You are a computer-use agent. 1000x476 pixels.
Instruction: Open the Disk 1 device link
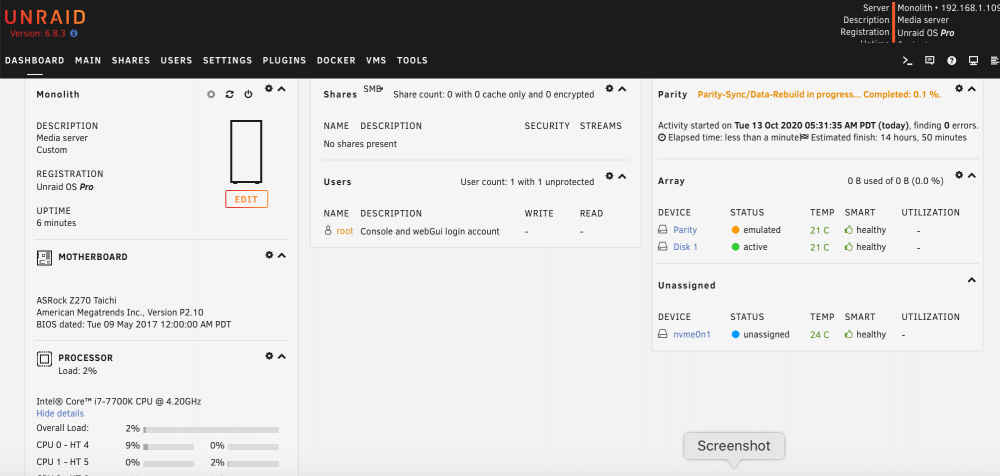[686, 247]
